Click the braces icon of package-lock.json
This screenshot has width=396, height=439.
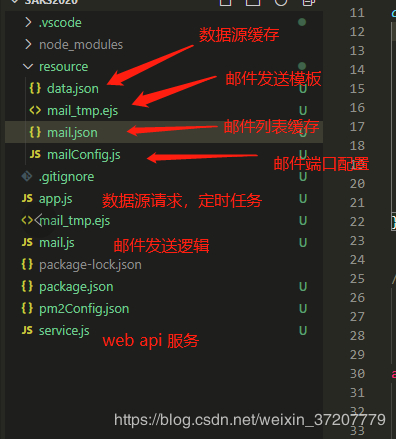27,264
